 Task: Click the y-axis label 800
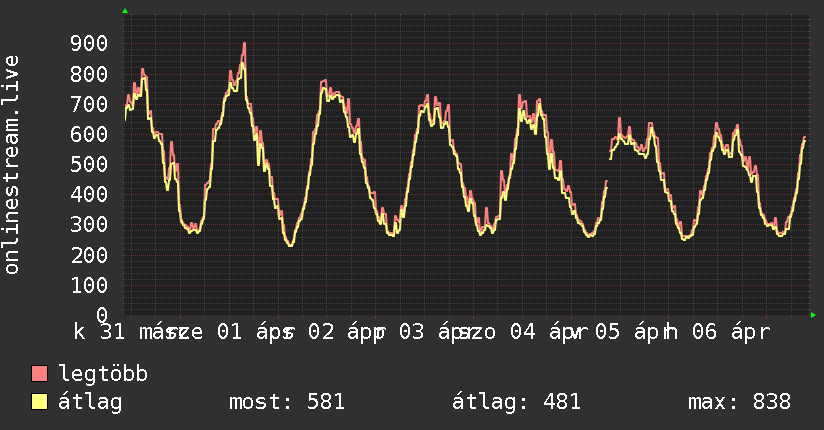point(89,74)
